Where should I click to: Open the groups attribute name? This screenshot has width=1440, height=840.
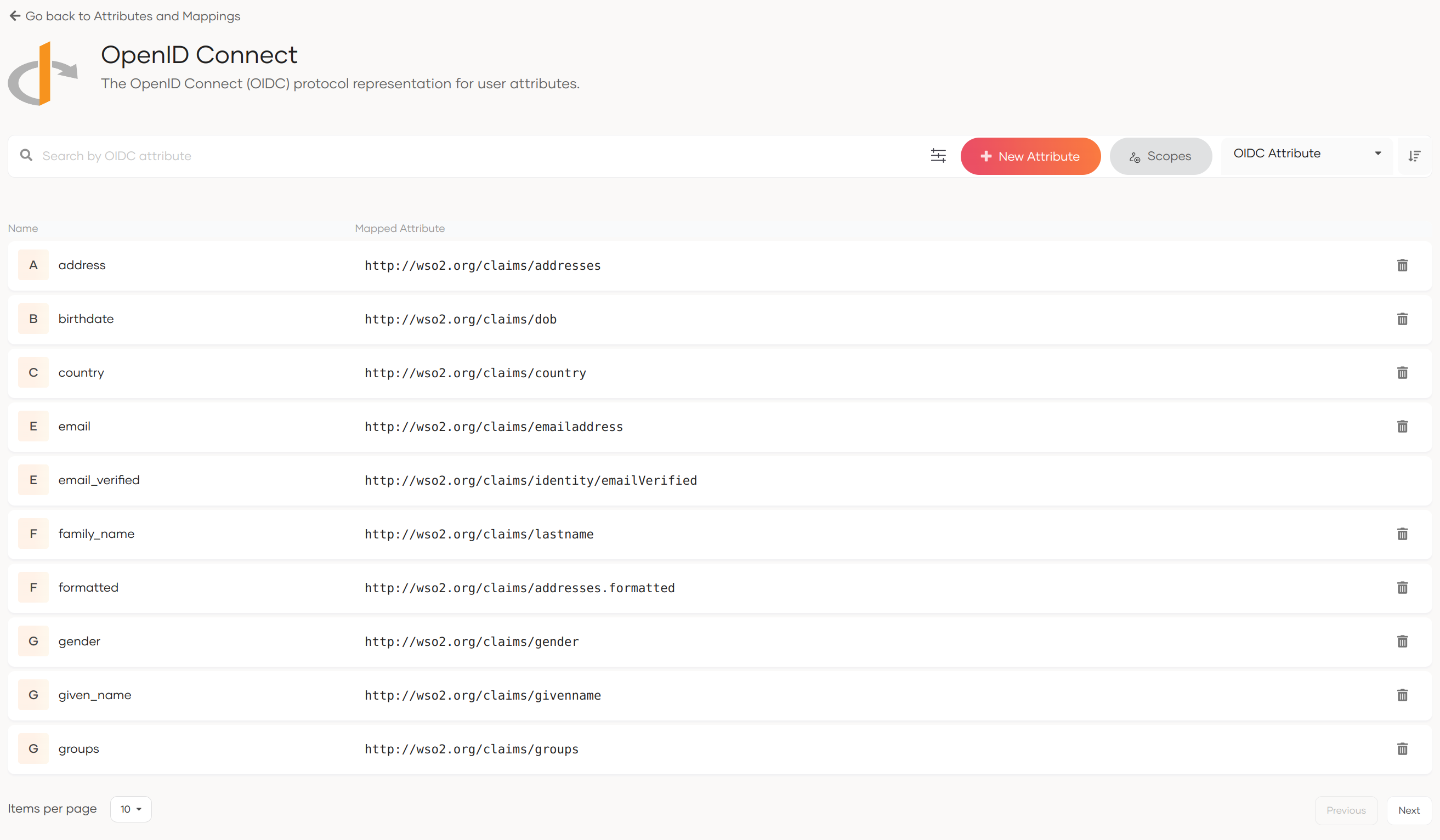click(x=78, y=748)
